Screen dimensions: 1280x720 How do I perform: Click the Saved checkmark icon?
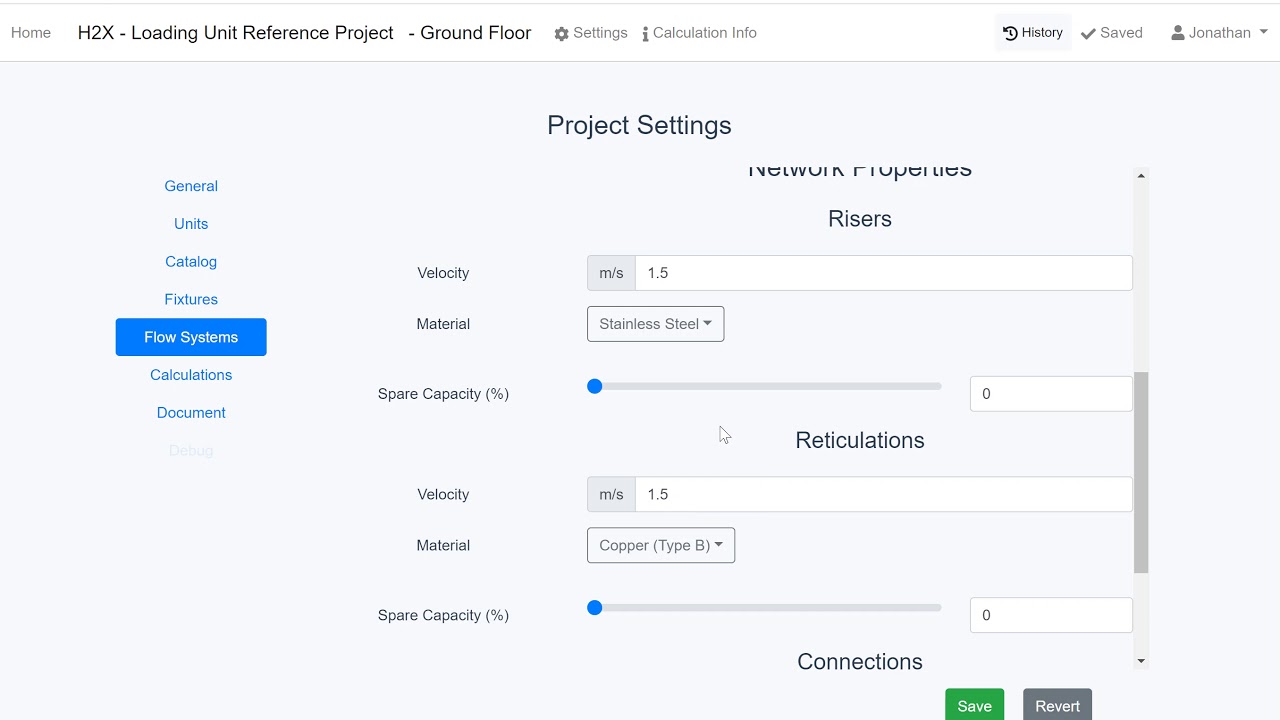coord(1088,34)
